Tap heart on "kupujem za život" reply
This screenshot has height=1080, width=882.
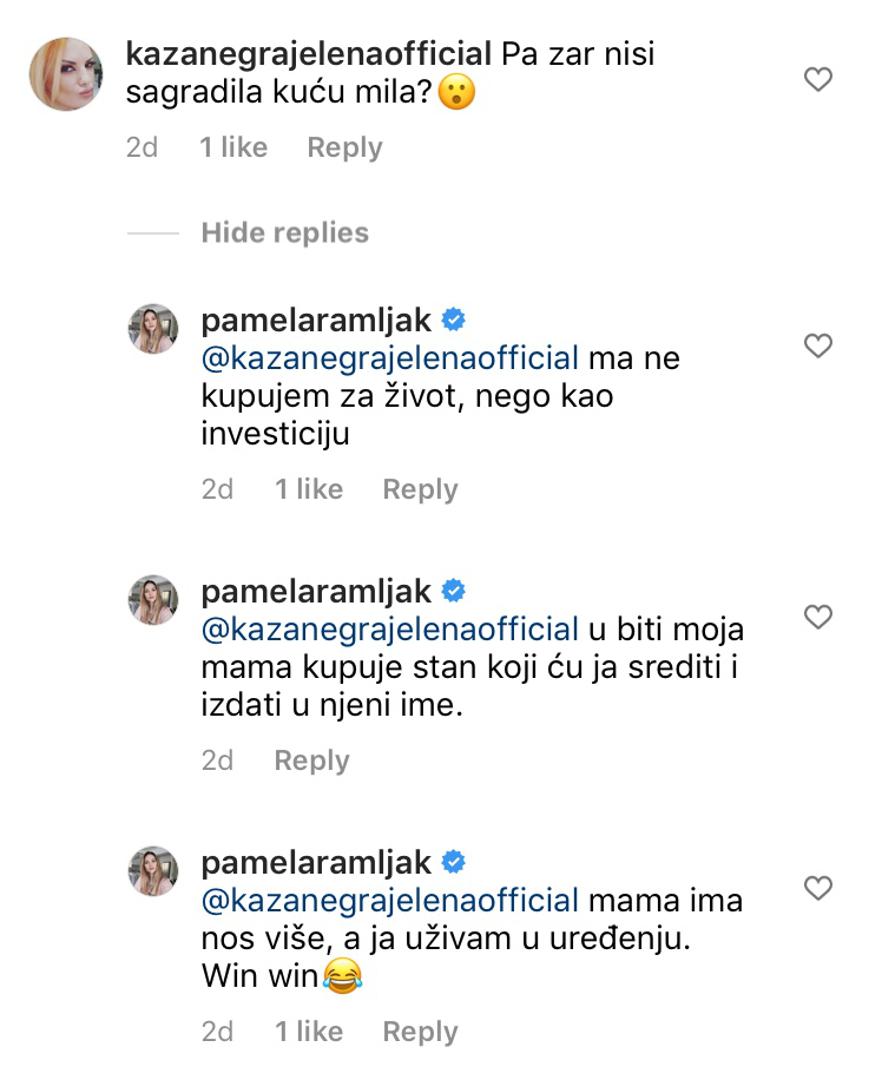tap(818, 346)
